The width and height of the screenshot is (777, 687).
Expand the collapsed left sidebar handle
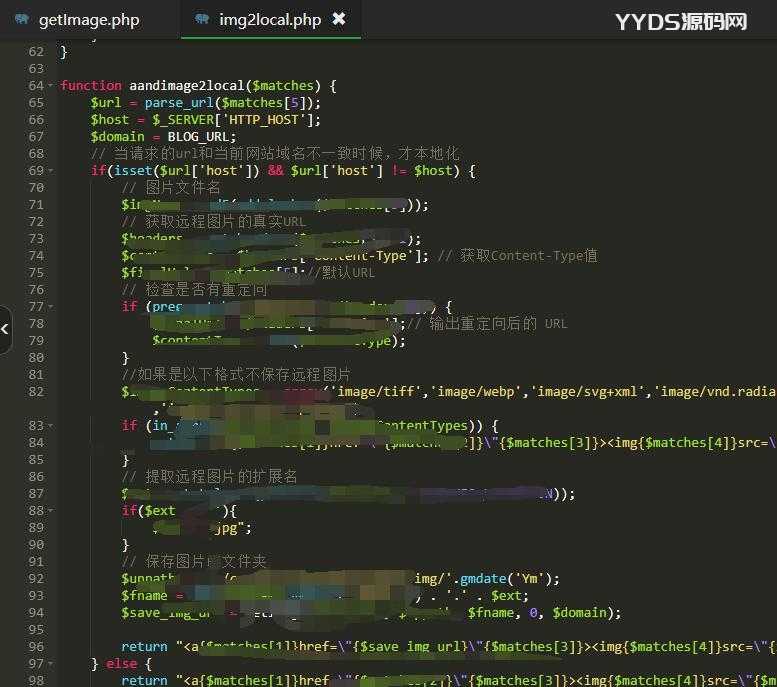5,328
